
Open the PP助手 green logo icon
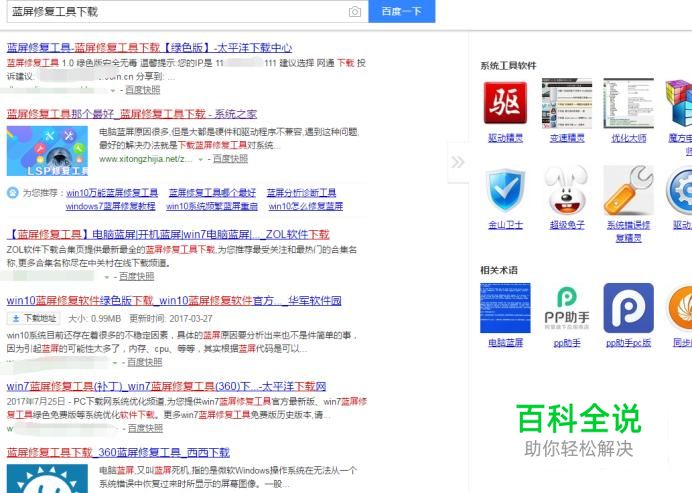coord(567,308)
